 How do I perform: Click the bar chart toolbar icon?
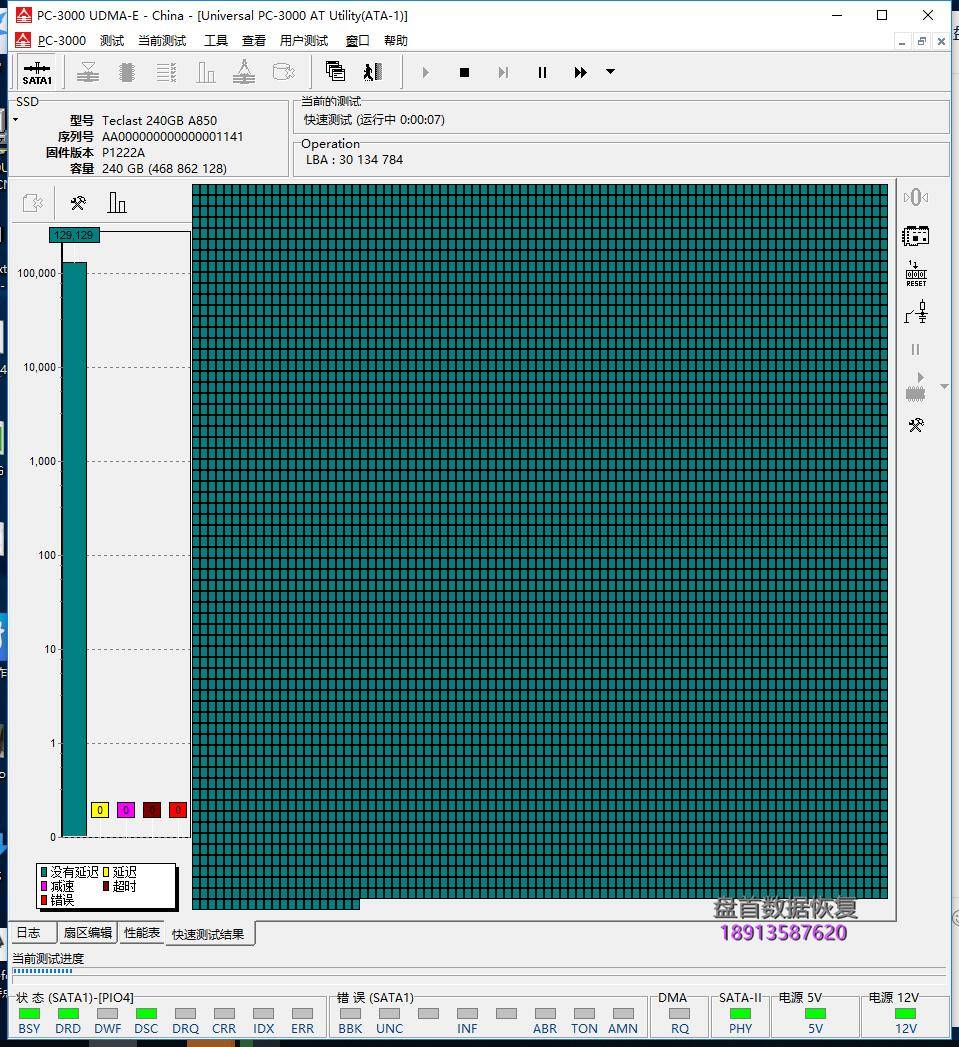(x=206, y=71)
